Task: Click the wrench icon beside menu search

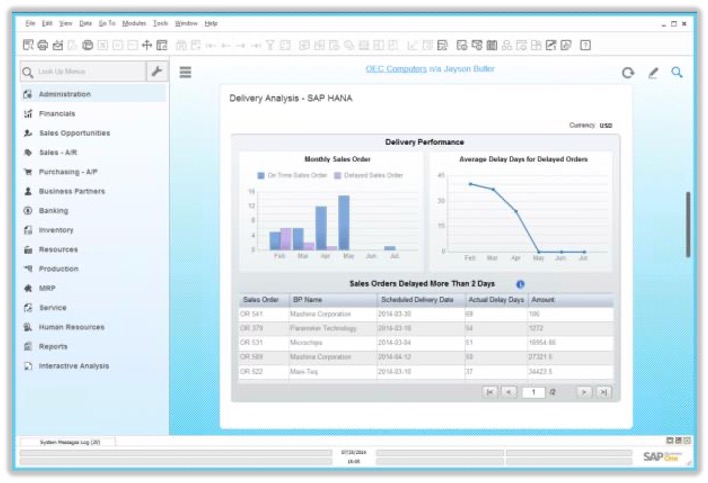Action: click(x=157, y=71)
